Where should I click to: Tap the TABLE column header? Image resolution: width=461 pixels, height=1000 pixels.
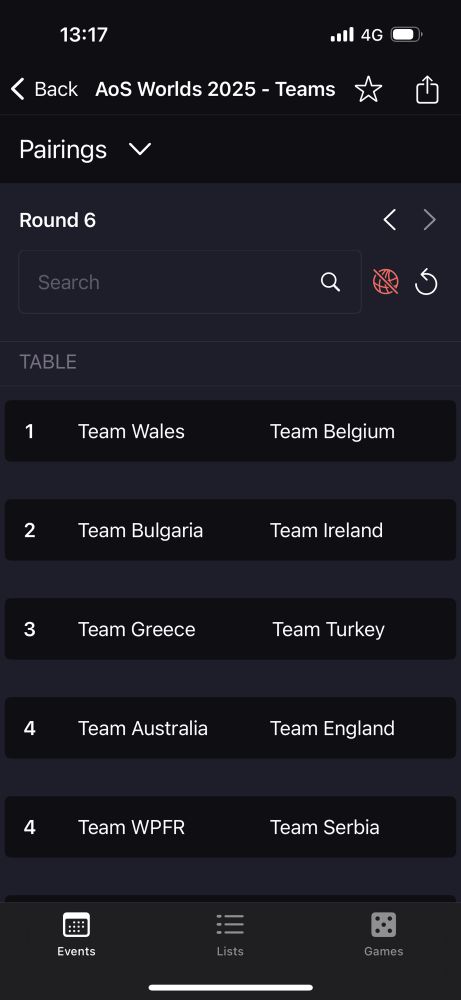[48, 362]
